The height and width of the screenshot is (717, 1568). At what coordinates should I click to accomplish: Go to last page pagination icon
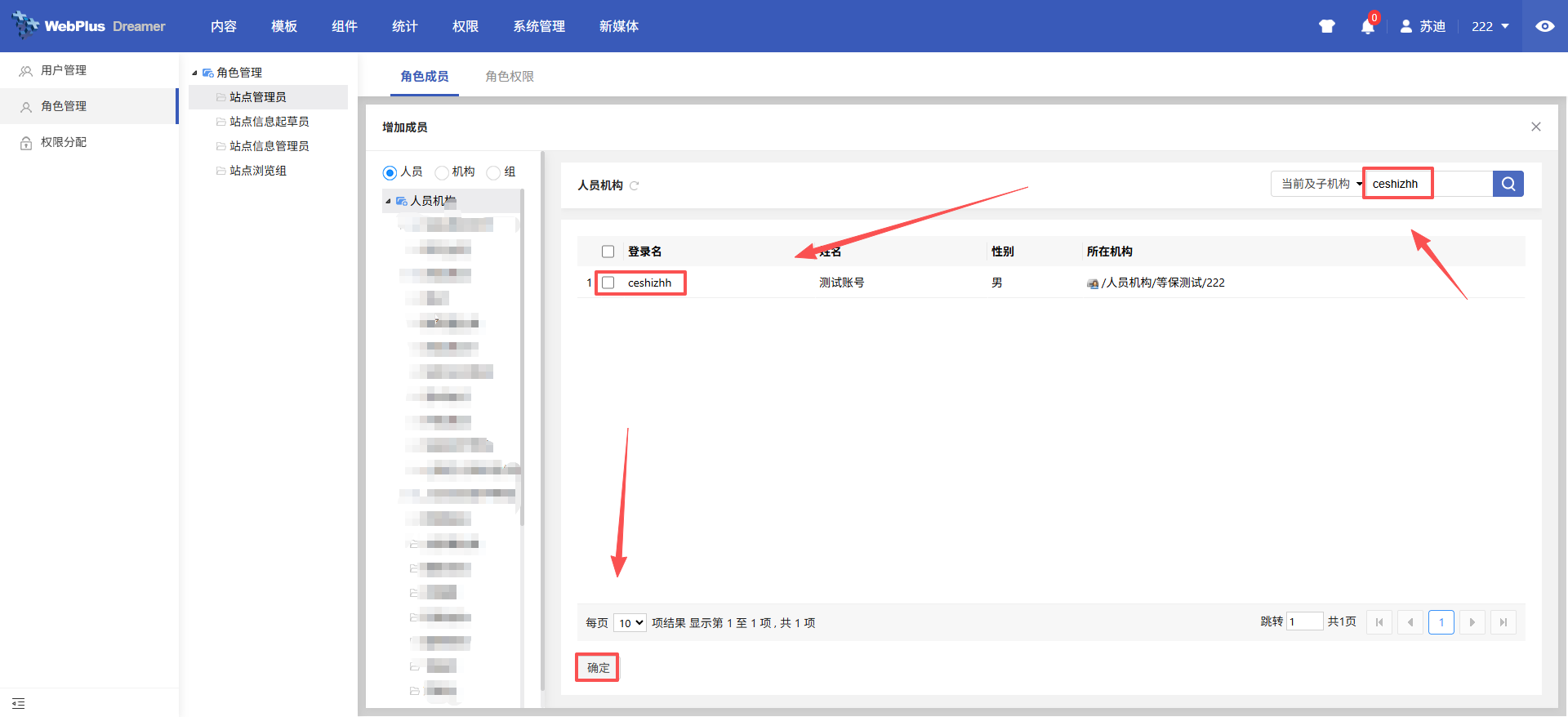1503,622
